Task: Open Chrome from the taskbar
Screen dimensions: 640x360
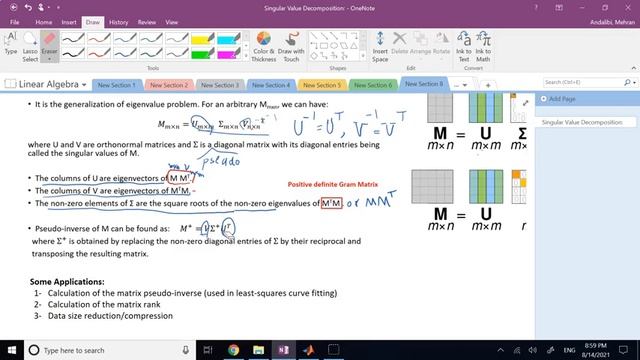Action: [x=233, y=350]
